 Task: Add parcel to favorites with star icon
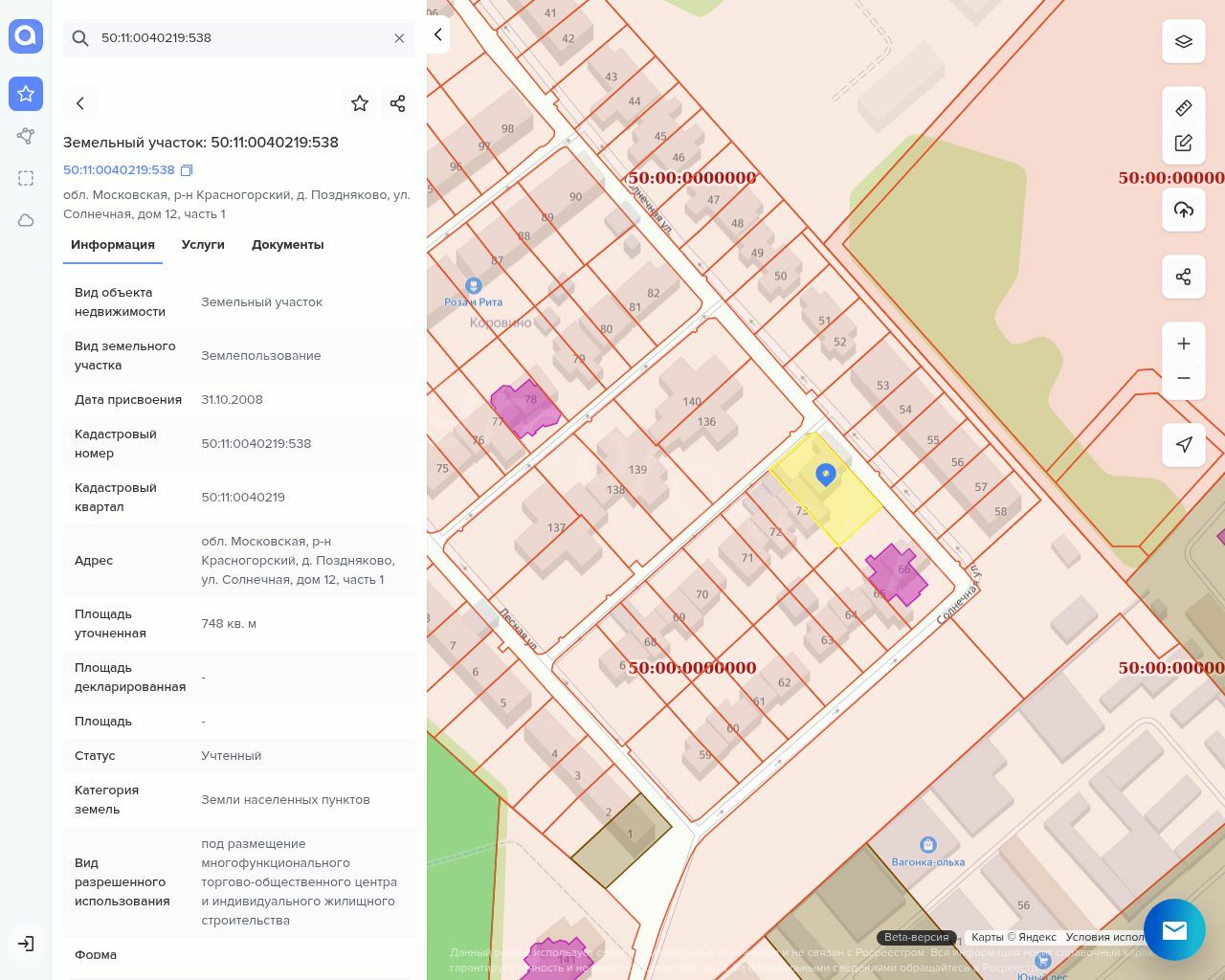pyautogui.click(x=360, y=103)
